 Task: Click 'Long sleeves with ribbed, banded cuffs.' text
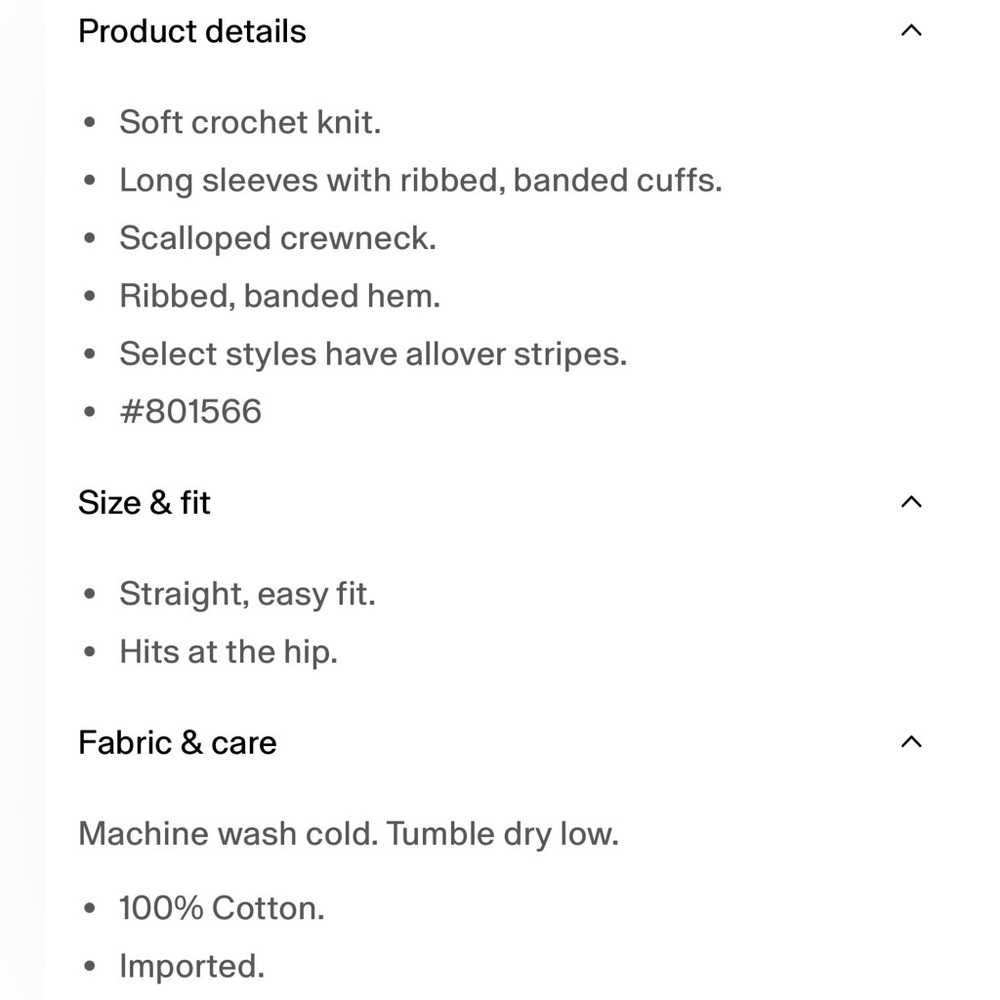pos(421,180)
